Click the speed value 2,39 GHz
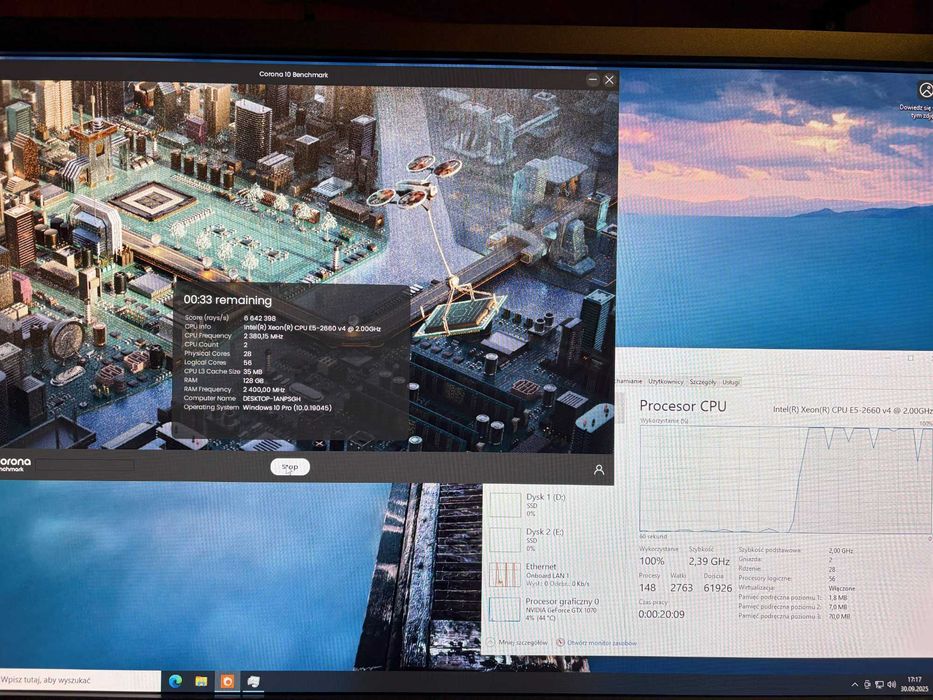Screen dimensions: 933x700 [x=709, y=561]
